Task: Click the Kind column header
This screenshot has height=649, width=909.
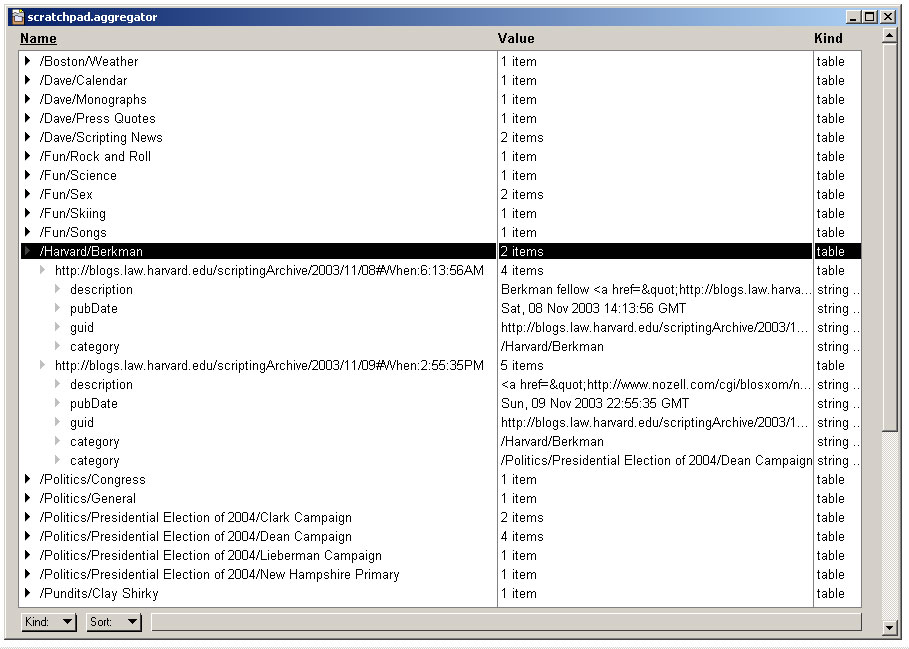Action: coord(828,39)
